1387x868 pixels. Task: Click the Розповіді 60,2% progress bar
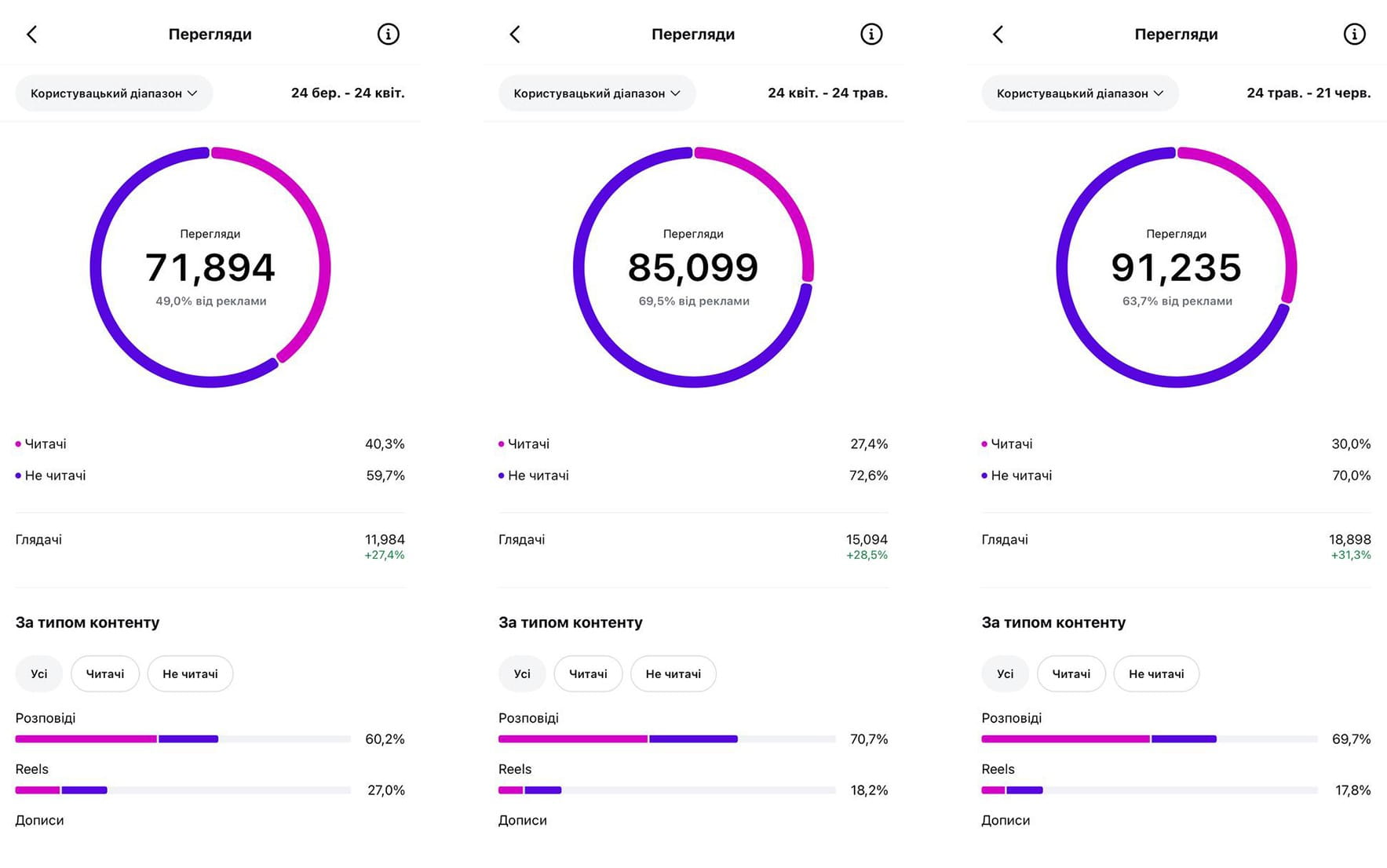(183, 739)
